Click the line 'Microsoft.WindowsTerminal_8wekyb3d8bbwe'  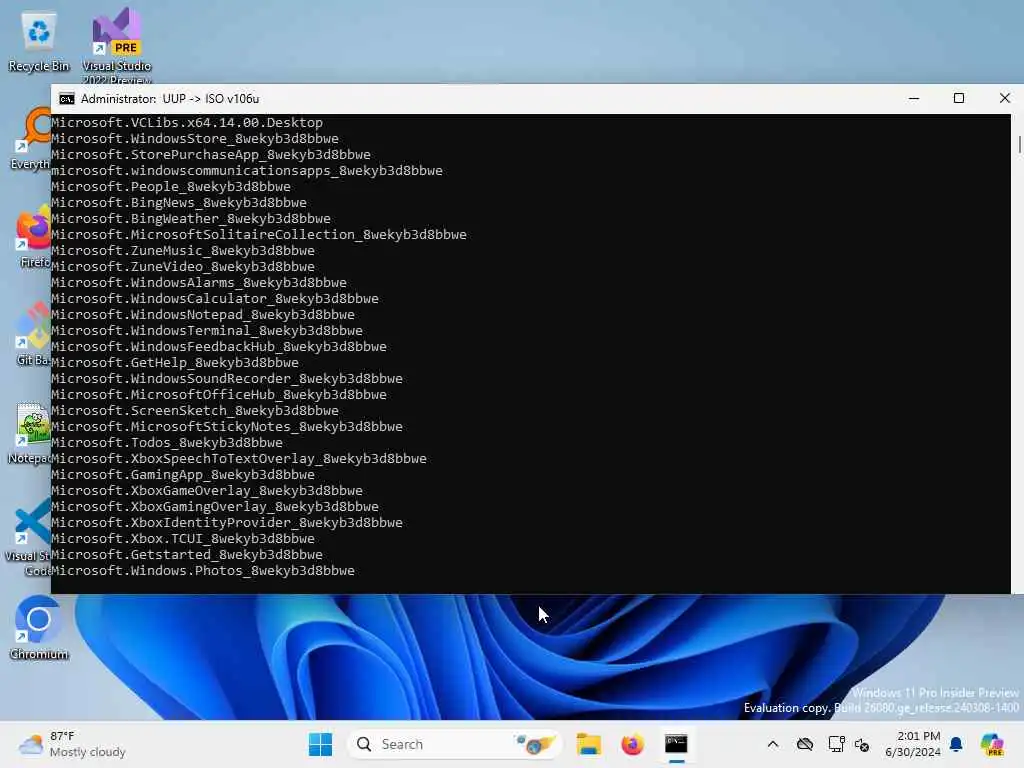click(207, 330)
